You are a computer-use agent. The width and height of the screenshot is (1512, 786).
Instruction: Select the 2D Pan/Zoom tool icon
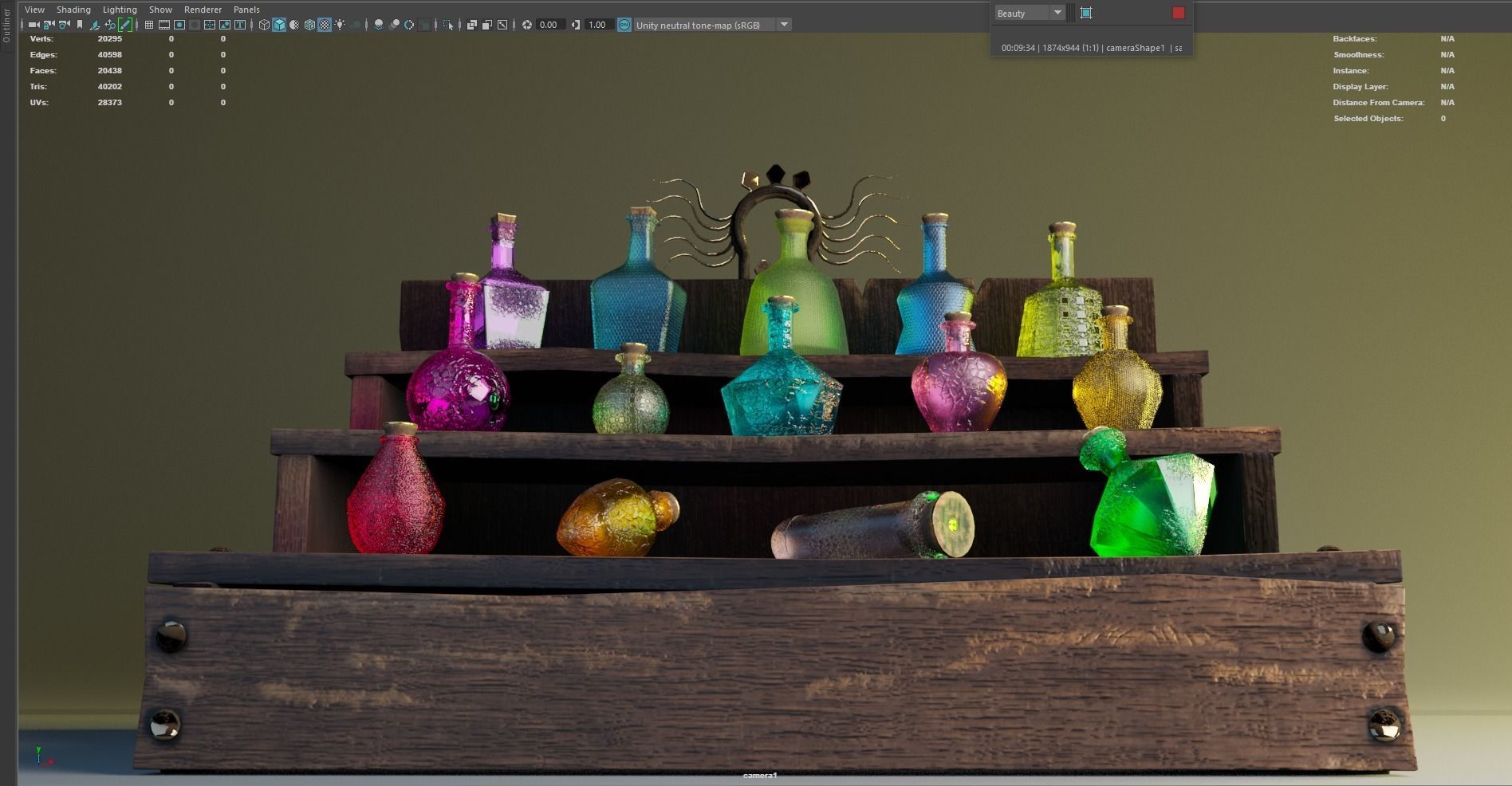(x=110, y=25)
